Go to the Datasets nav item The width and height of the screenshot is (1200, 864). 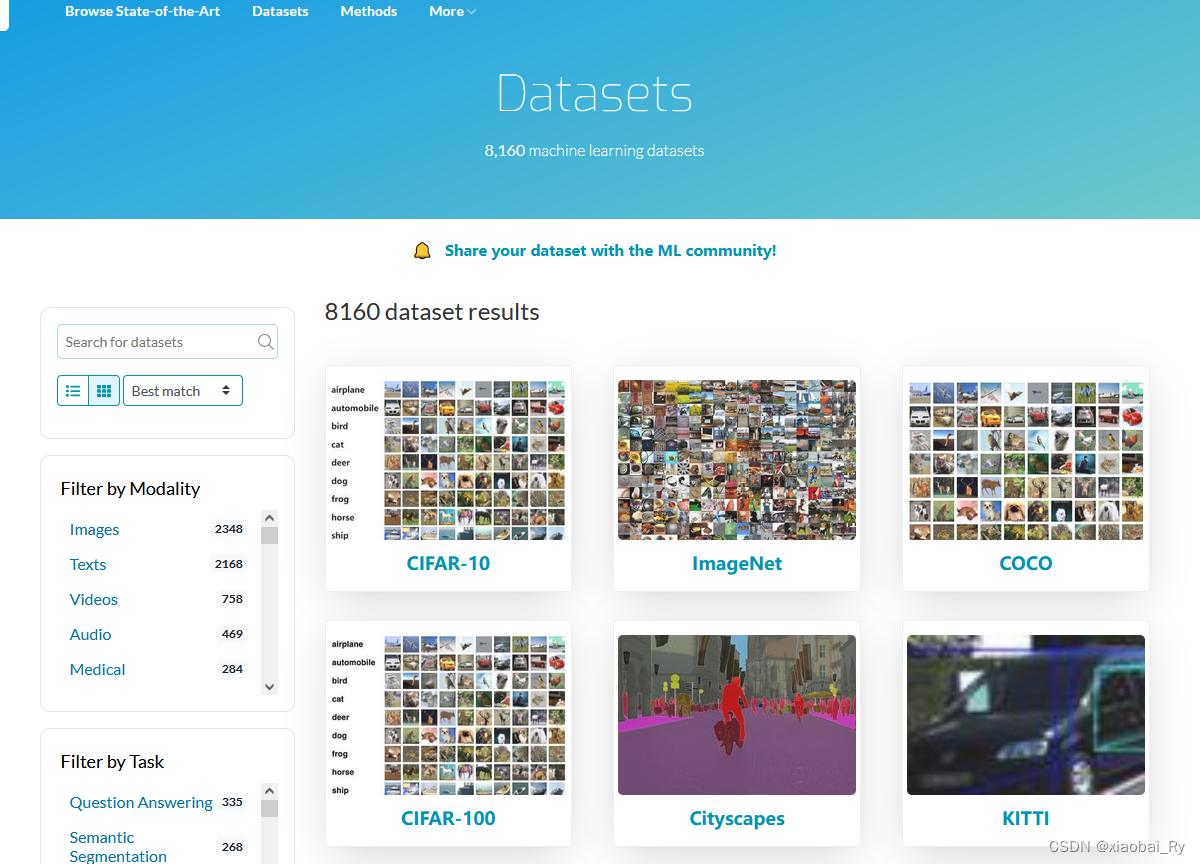pos(280,11)
